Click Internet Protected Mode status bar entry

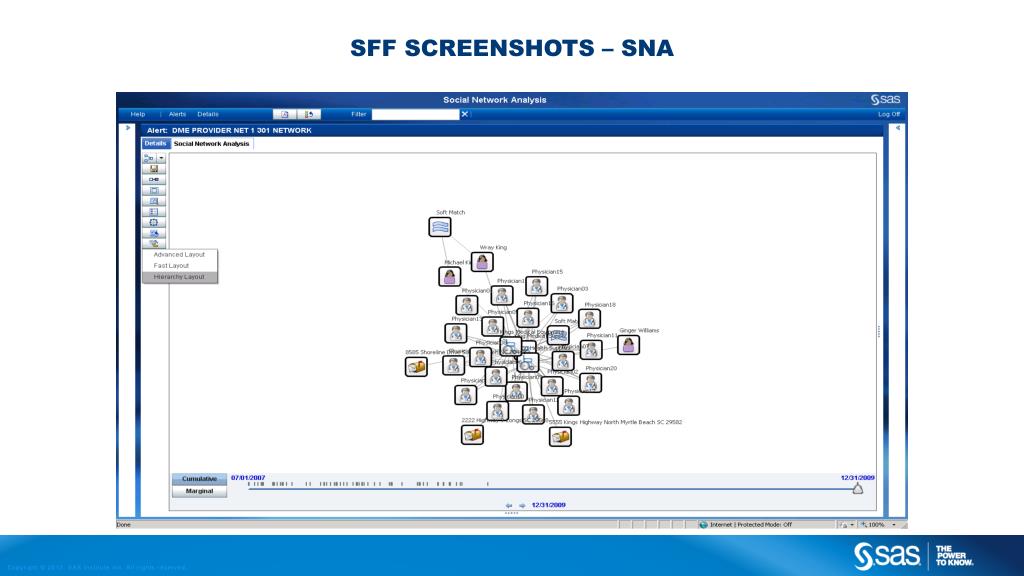pos(745,524)
